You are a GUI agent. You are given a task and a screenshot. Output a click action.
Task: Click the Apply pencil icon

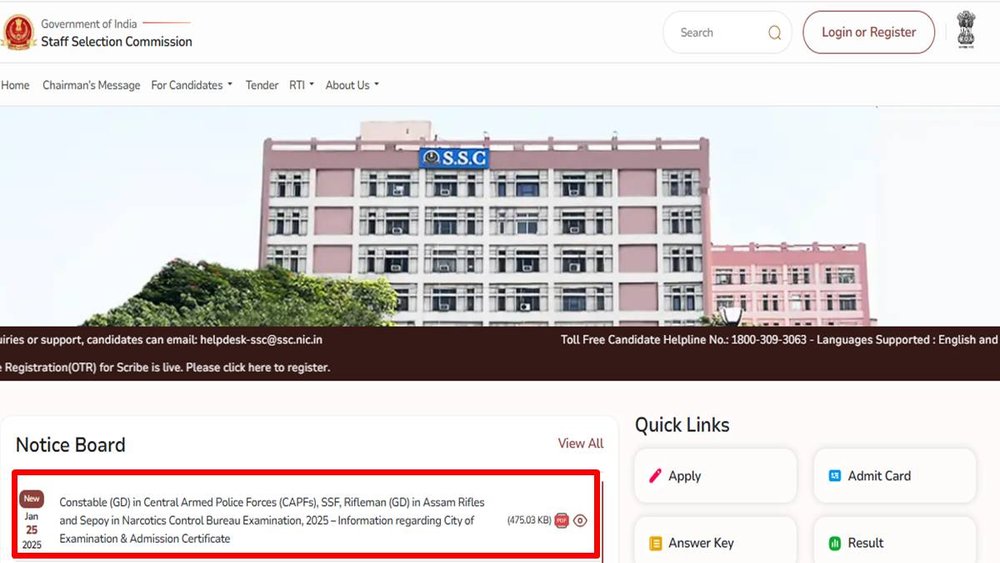656,476
